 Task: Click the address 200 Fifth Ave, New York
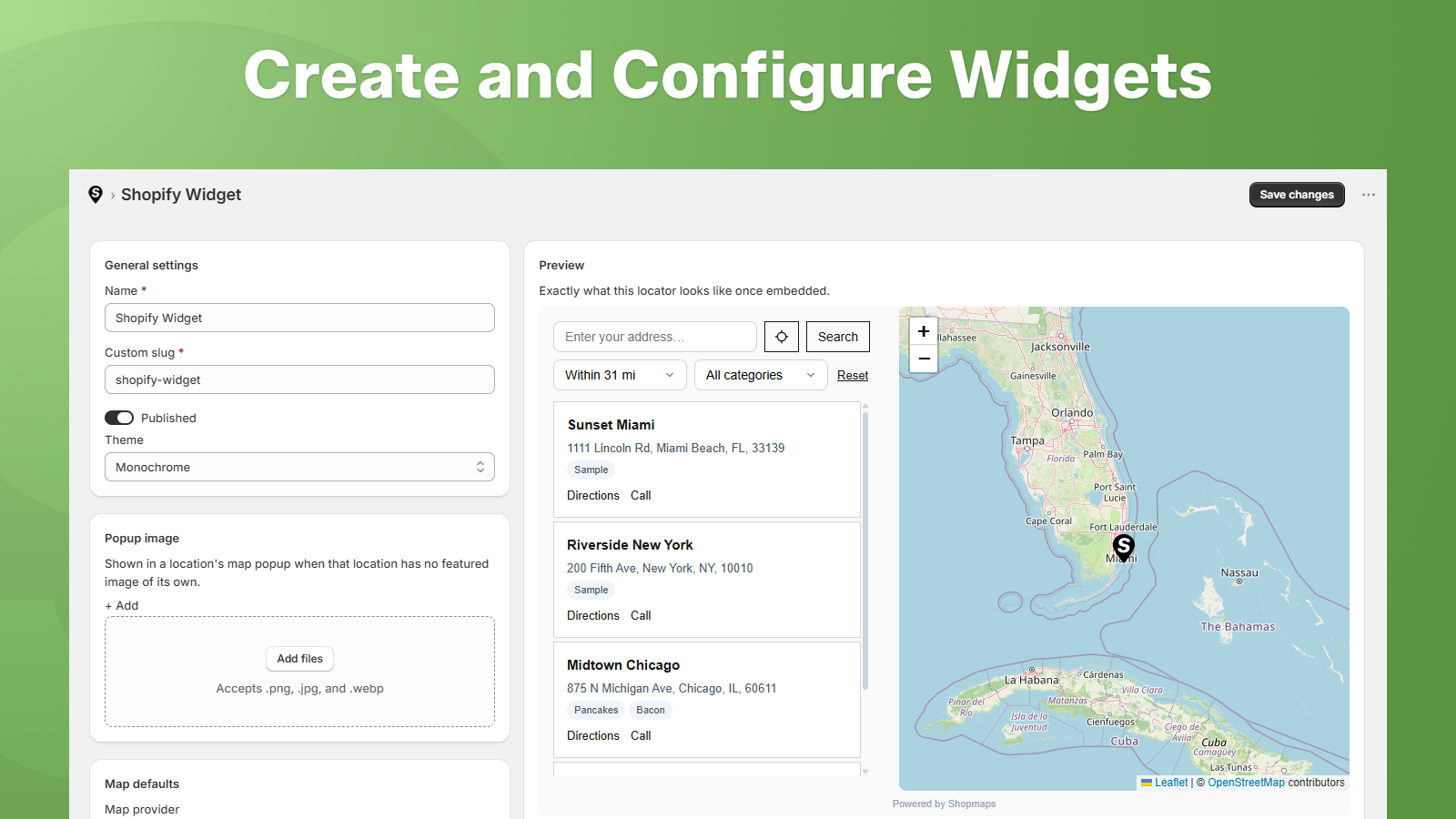tap(660, 568)
